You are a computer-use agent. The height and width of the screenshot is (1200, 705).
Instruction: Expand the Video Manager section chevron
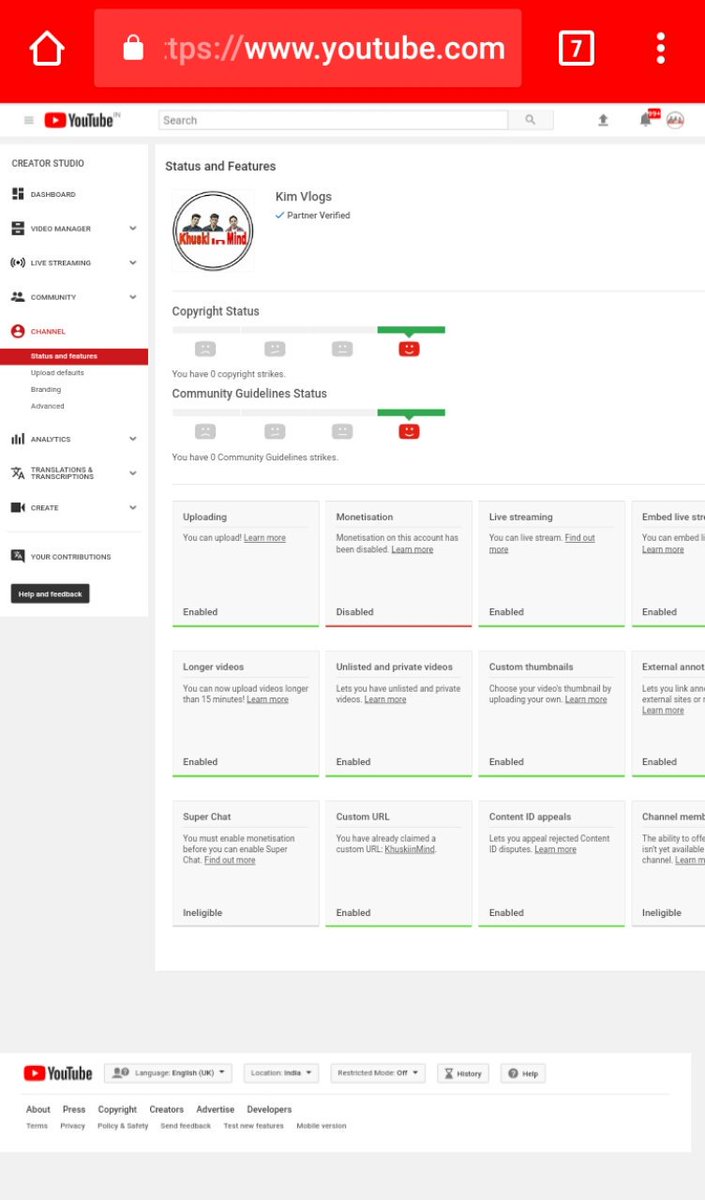(133, 228)
